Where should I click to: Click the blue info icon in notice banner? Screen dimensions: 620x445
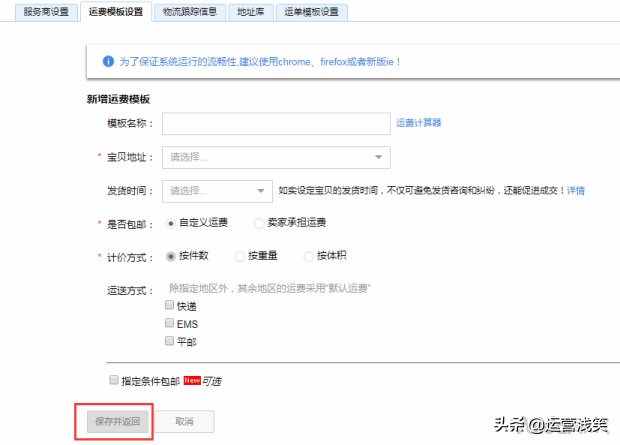coord(108,62)
